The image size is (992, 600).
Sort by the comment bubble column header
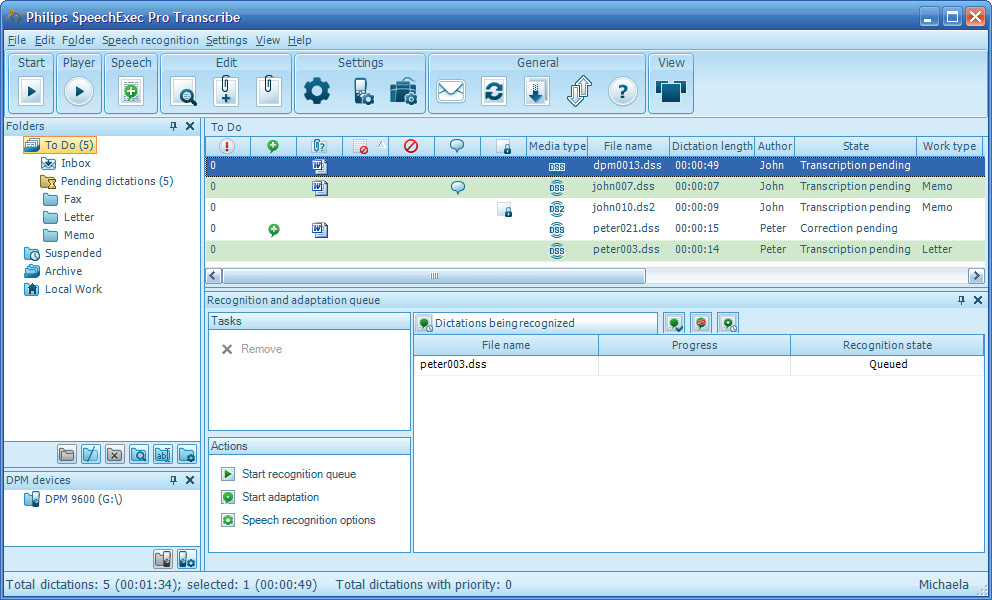click(x=457, y=146)
